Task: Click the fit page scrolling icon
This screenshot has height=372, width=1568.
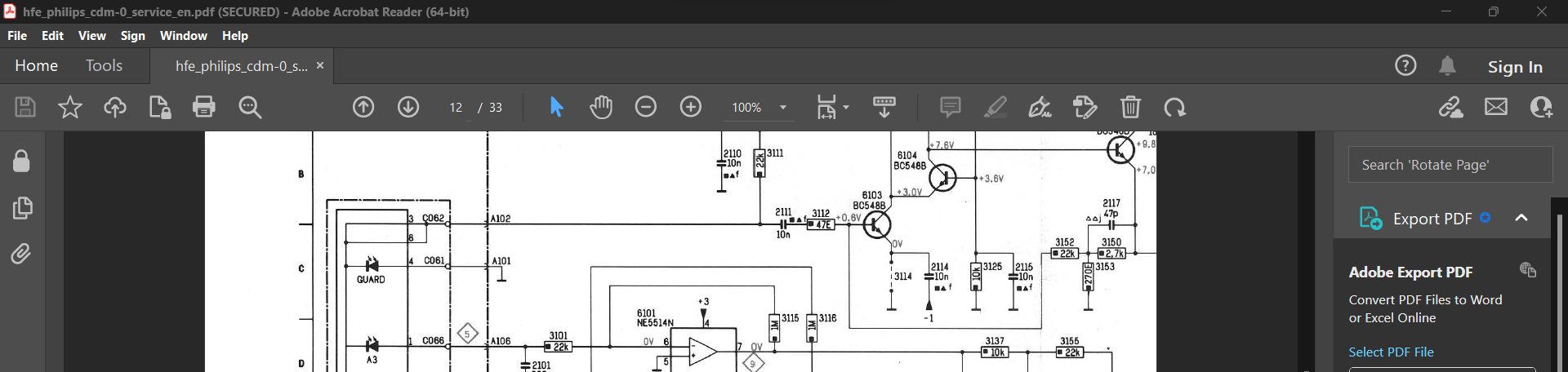Action: click(x=826, y=107)
